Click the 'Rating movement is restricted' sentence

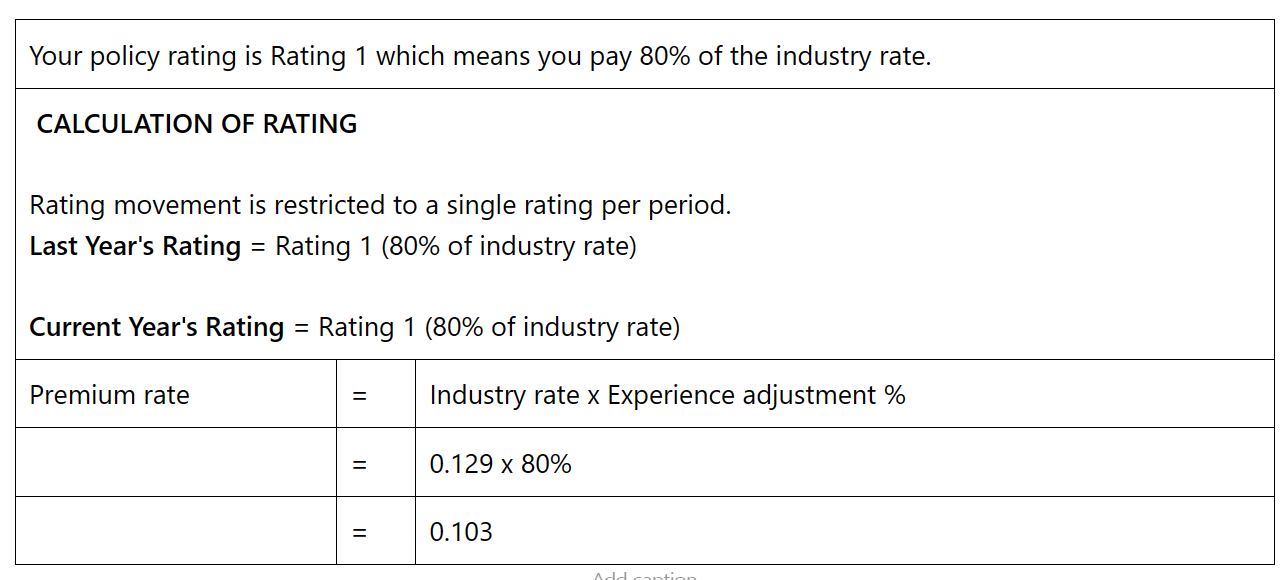click(380, 205)
